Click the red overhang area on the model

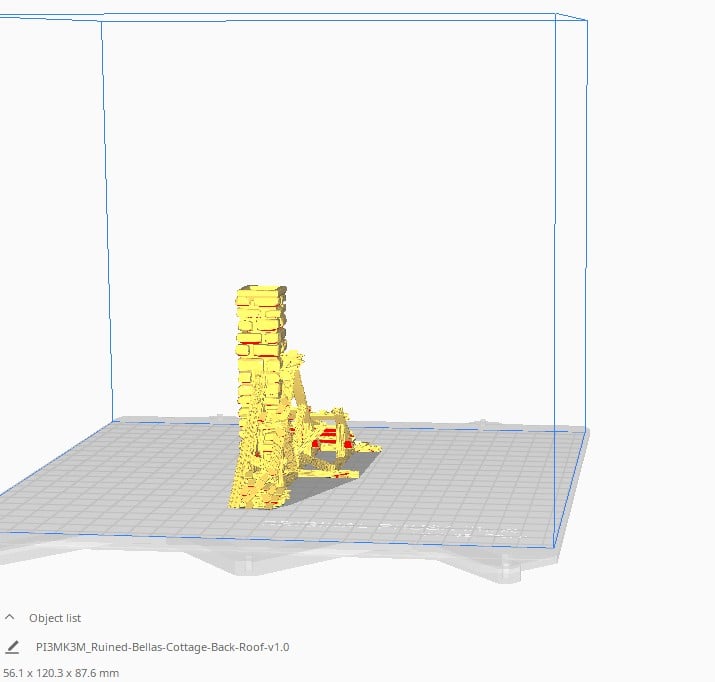325,440
